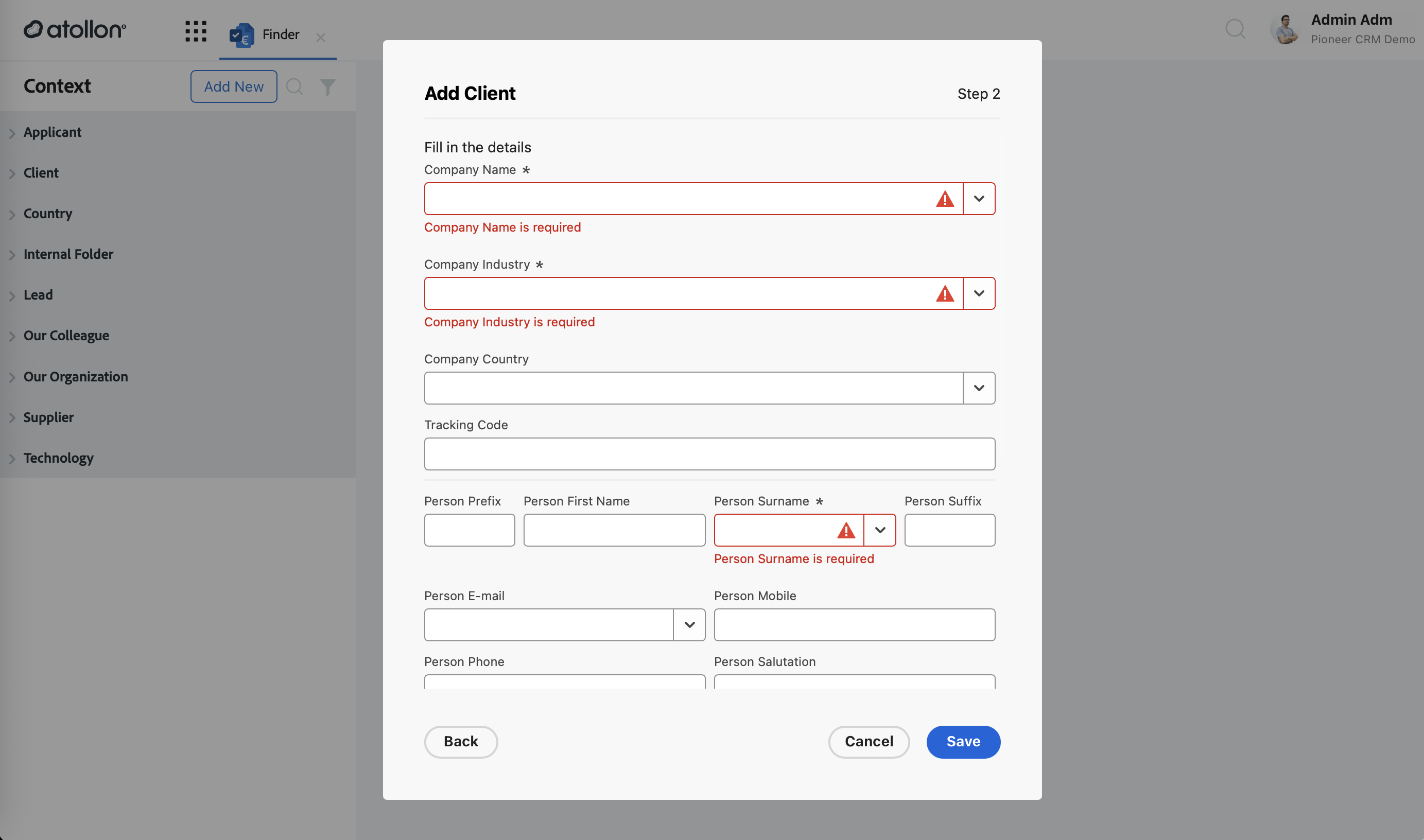Close the Finder tab

[x=320, y=38]
